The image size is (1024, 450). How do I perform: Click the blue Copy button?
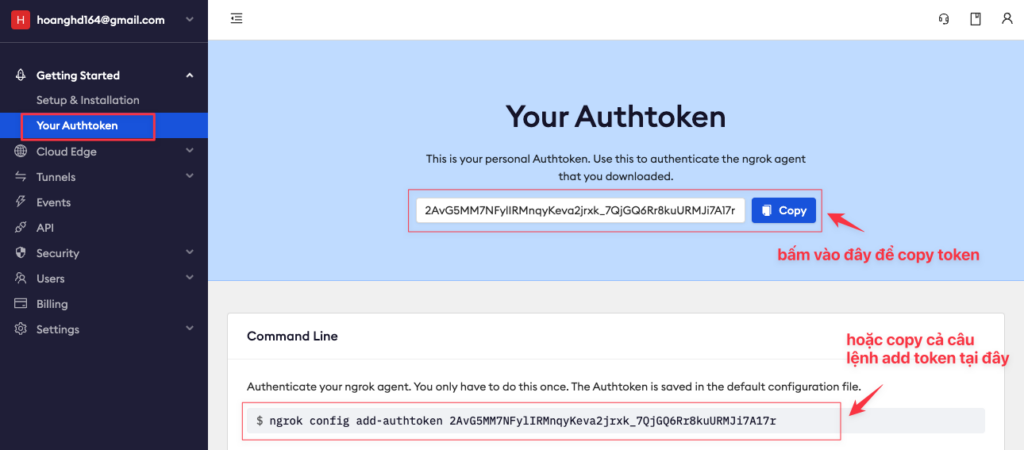[784, 210]
